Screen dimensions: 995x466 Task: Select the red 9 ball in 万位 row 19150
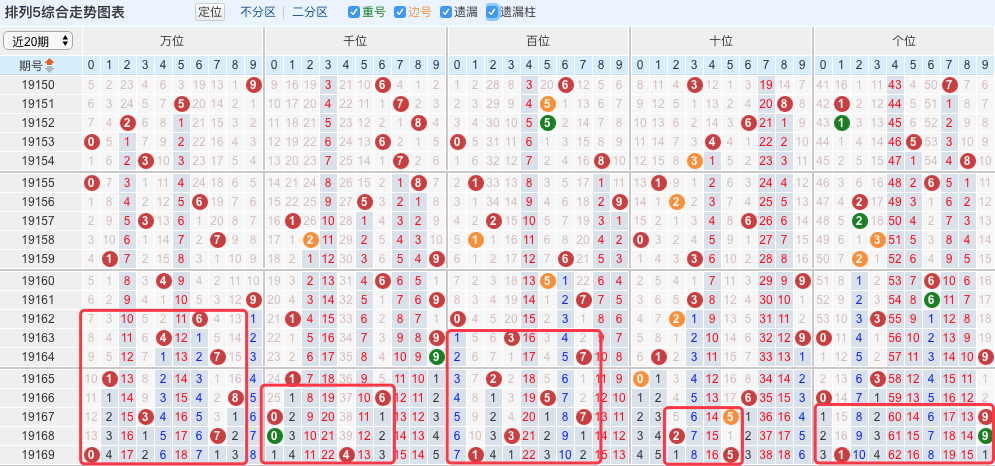click(254, 84)
